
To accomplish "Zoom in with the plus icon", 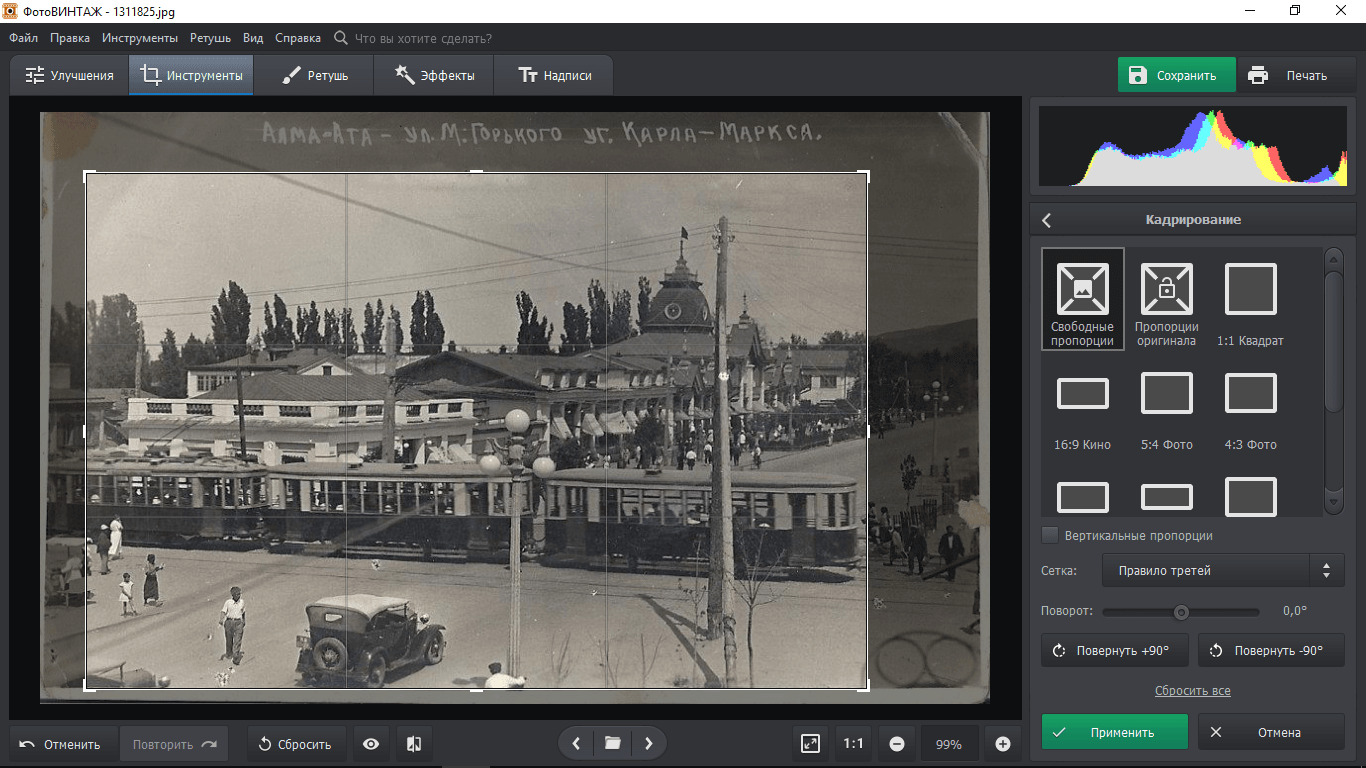I will click(1003, 744).
